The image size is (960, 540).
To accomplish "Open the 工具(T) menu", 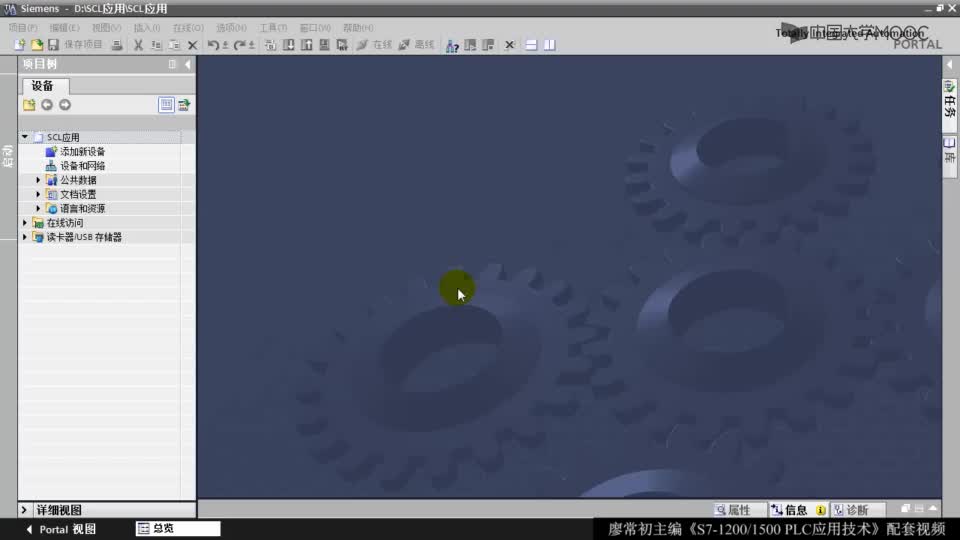I will [273, 28].
